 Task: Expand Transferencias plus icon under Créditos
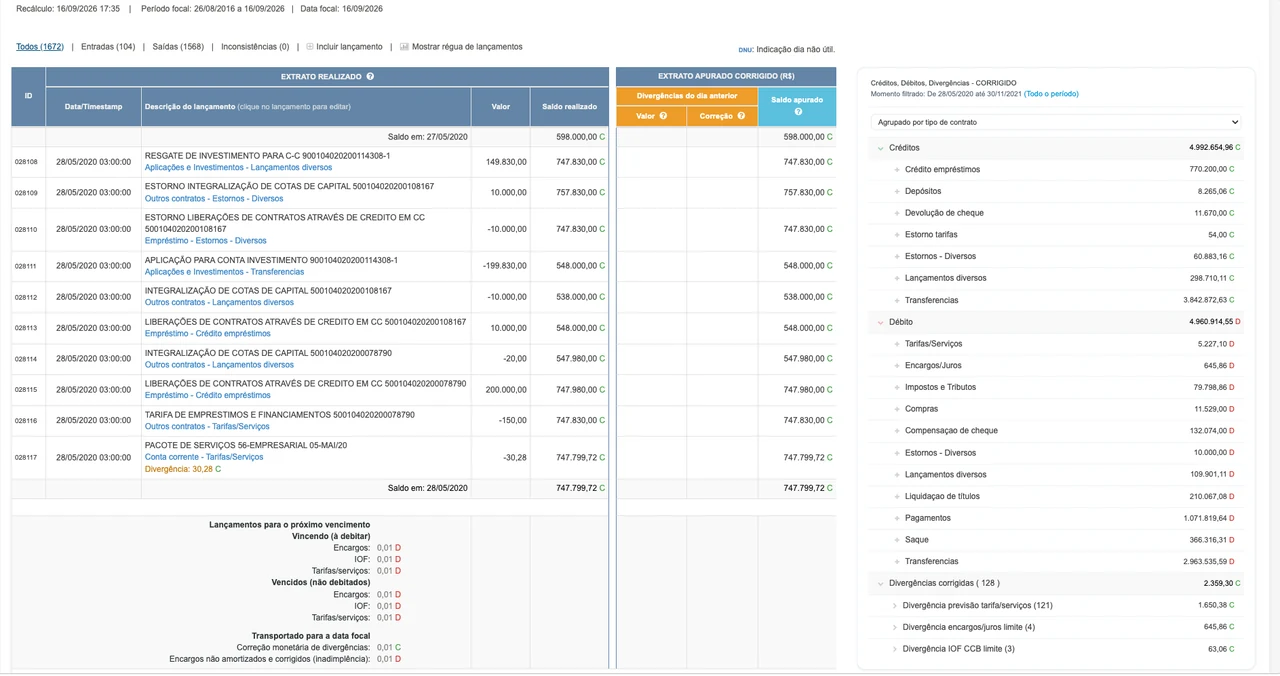click(x=897, y=300)
